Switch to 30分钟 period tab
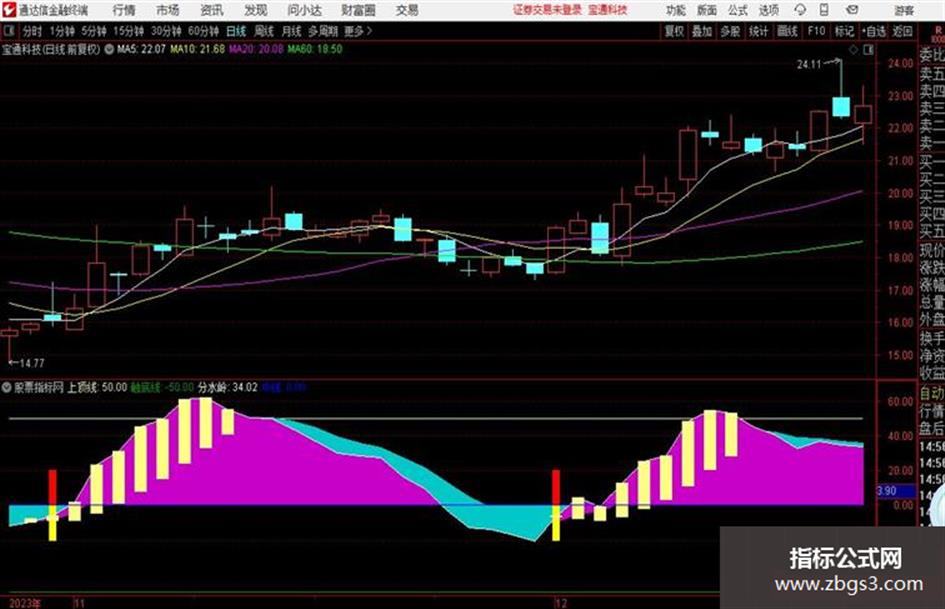Screen dimensions: 945x609 tap(166, 31)
